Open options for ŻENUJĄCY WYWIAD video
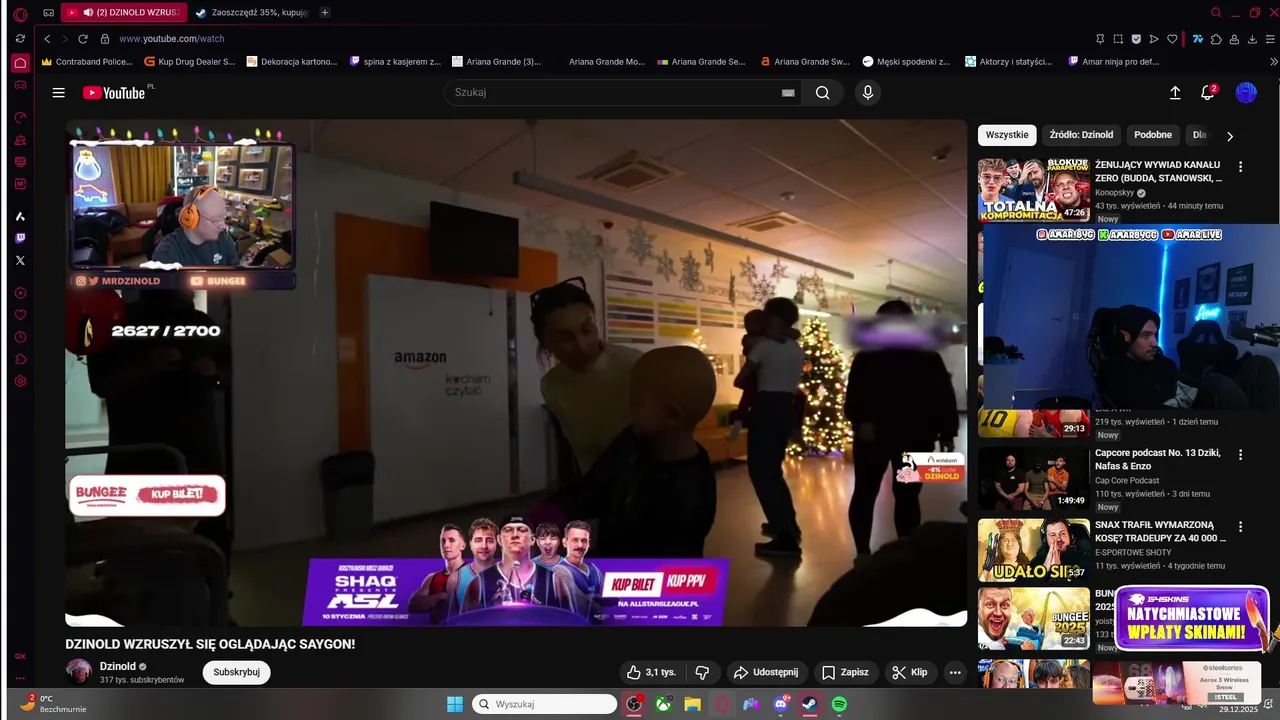1280x720 pixels. coord(1241,167)
